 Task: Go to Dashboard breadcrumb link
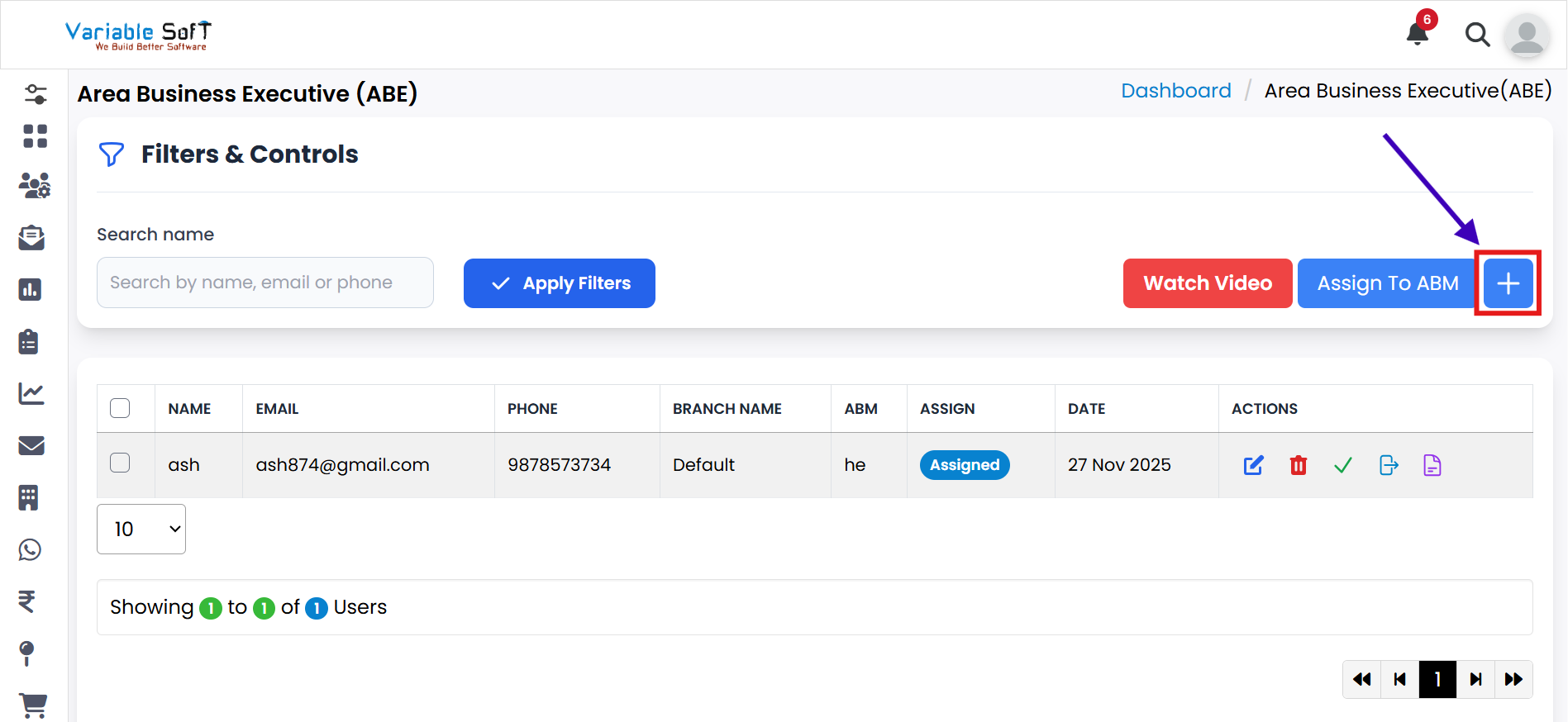[1175, 91]
